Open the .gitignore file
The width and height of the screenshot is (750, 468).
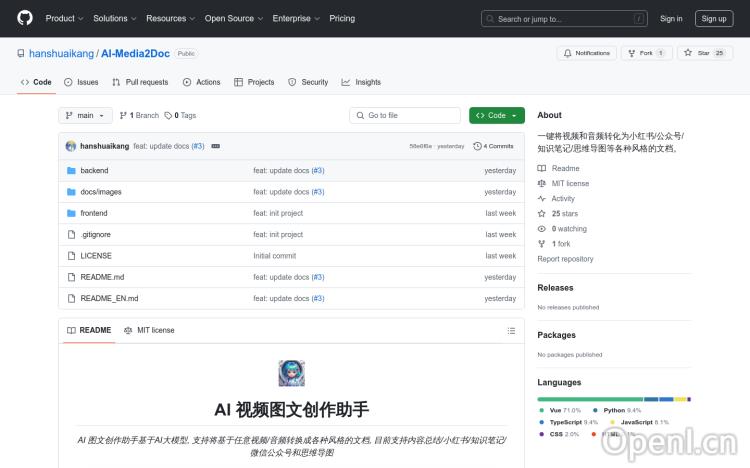pyautogui.click(x=96, y=234)
